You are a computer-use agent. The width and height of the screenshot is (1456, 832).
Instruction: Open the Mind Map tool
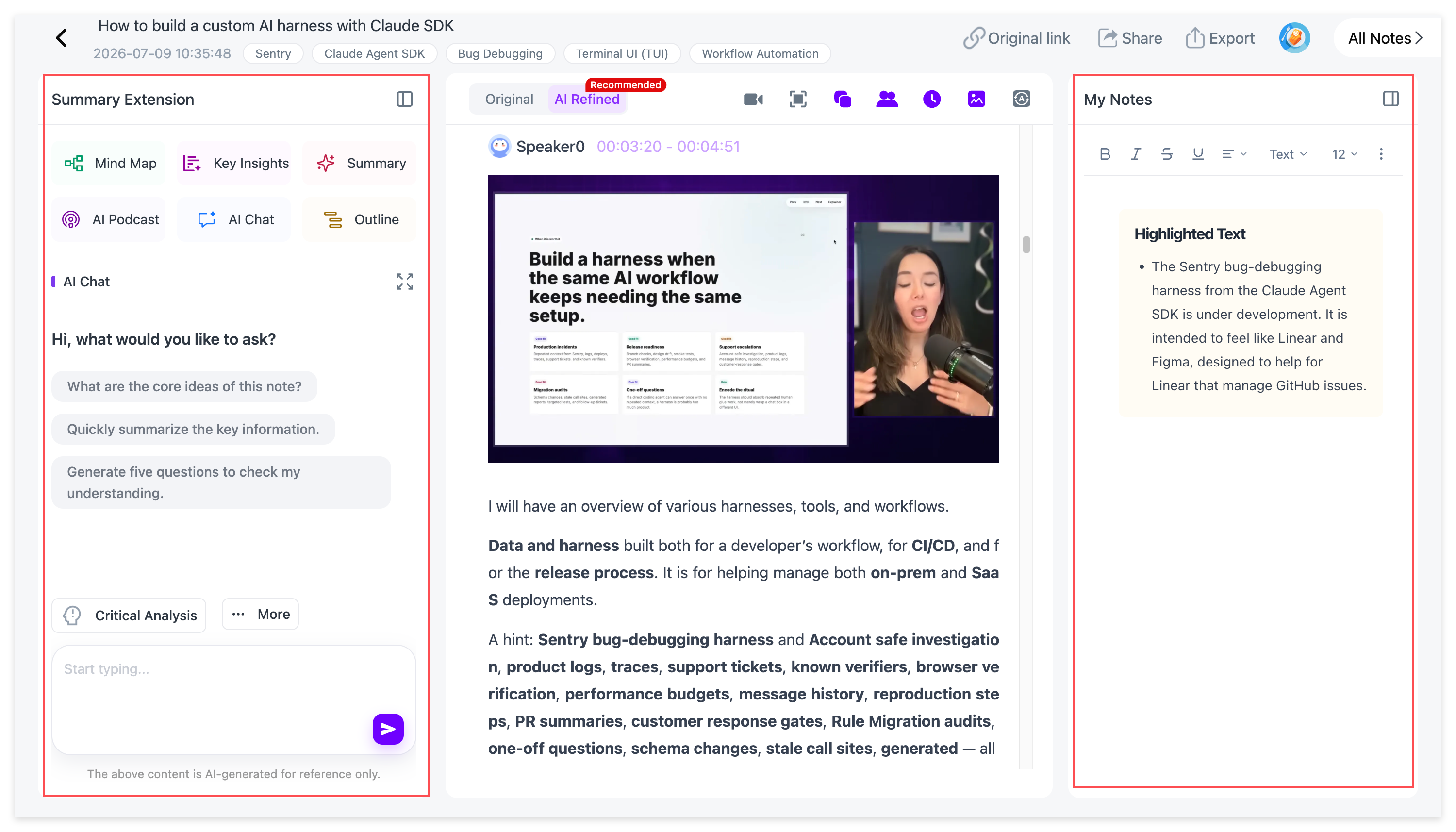pos(109,164)
